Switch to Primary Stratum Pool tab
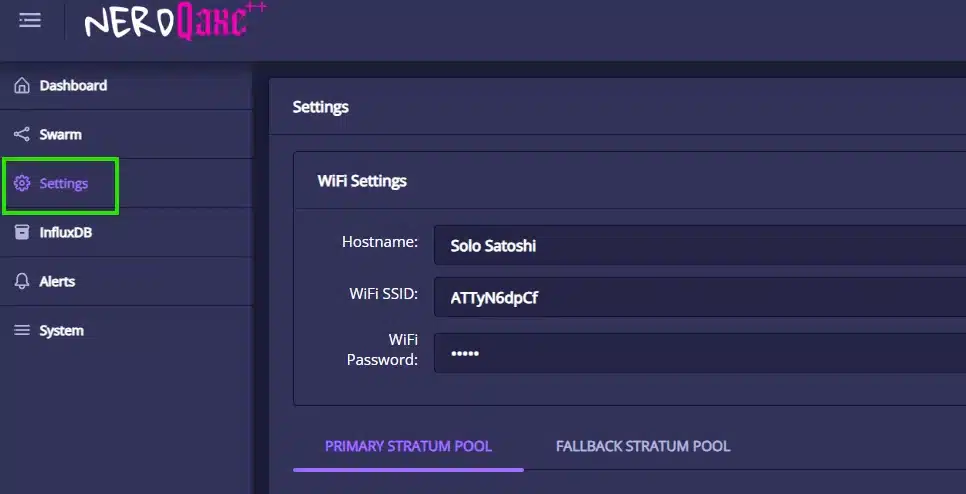 pyautogui.click(x=408, y=447)
